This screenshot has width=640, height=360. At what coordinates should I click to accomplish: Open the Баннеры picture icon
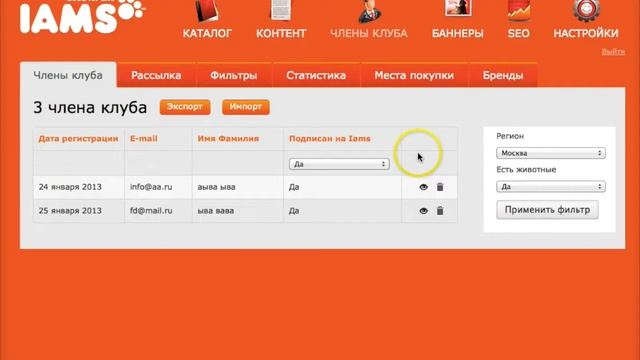[x=458, y=8]
